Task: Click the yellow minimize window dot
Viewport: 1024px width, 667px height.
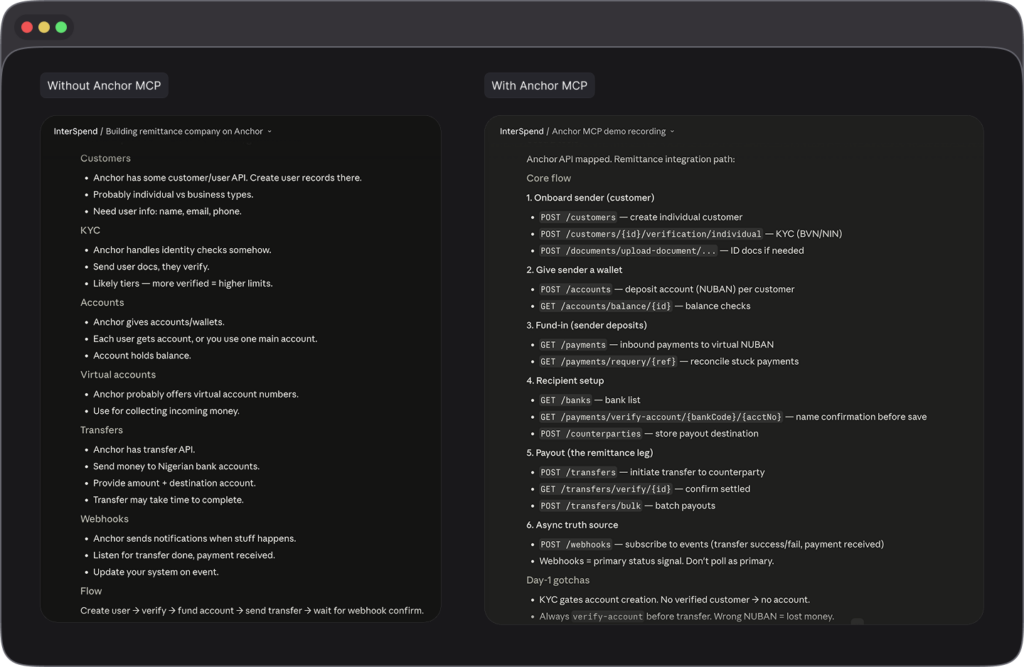Action: click(x=44, y=27)
